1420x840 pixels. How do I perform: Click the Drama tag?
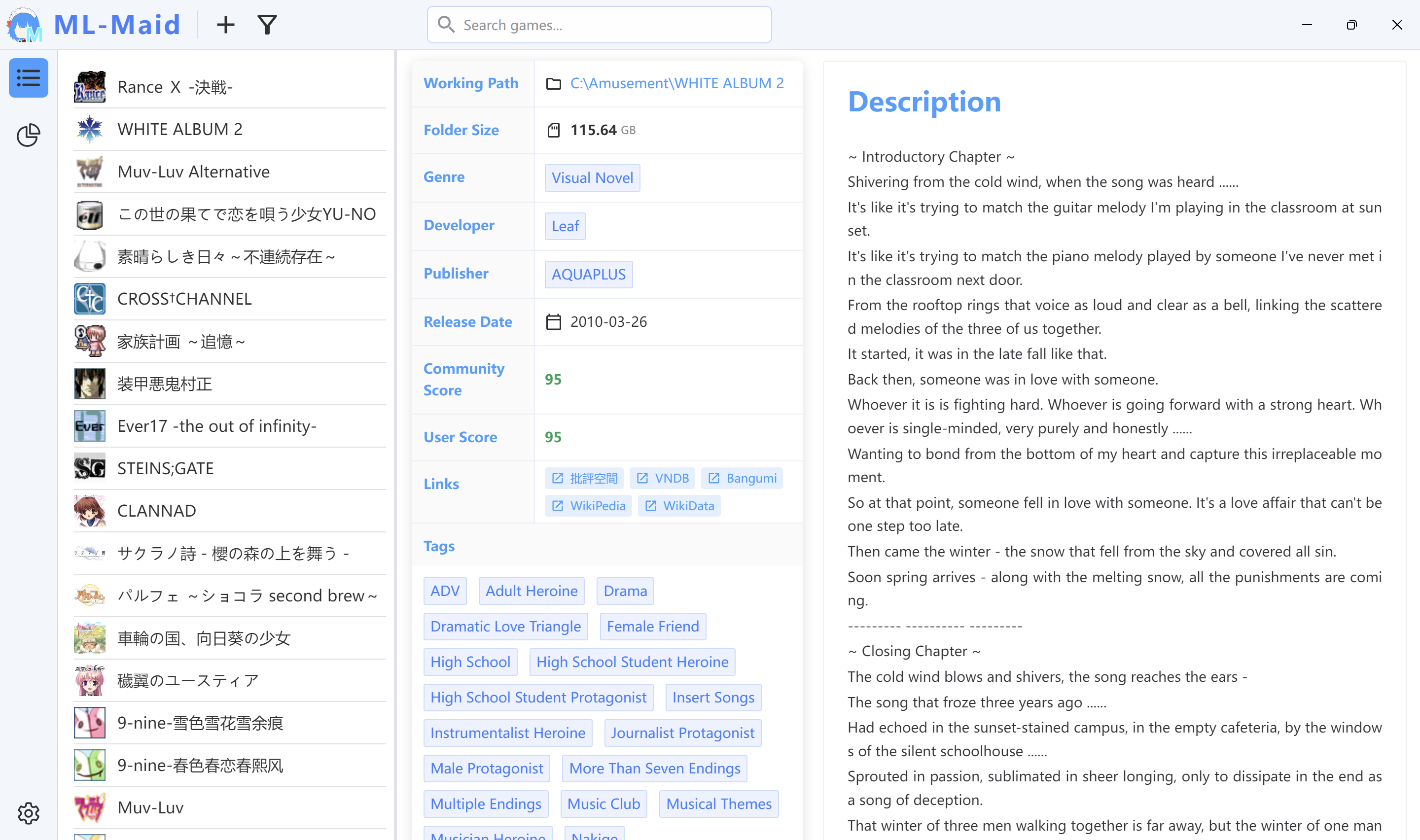[625, 591]
